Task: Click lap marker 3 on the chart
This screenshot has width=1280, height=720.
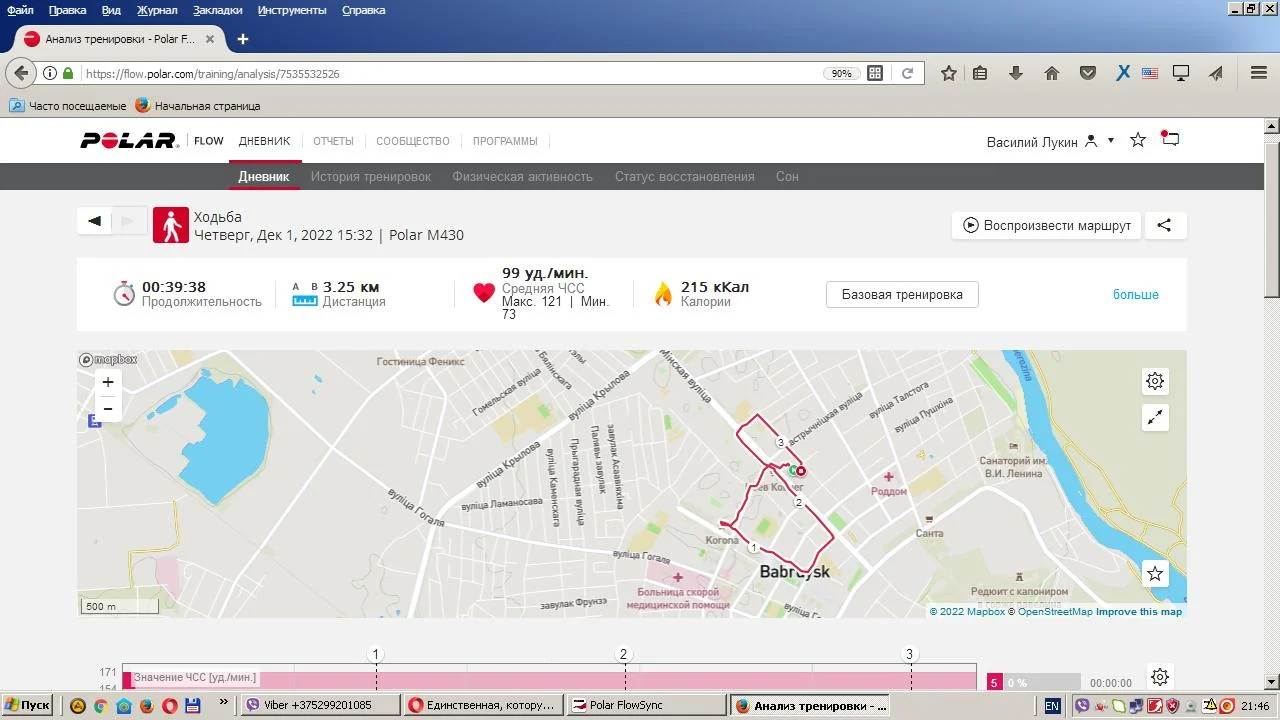Action: (x=910, y=654)
